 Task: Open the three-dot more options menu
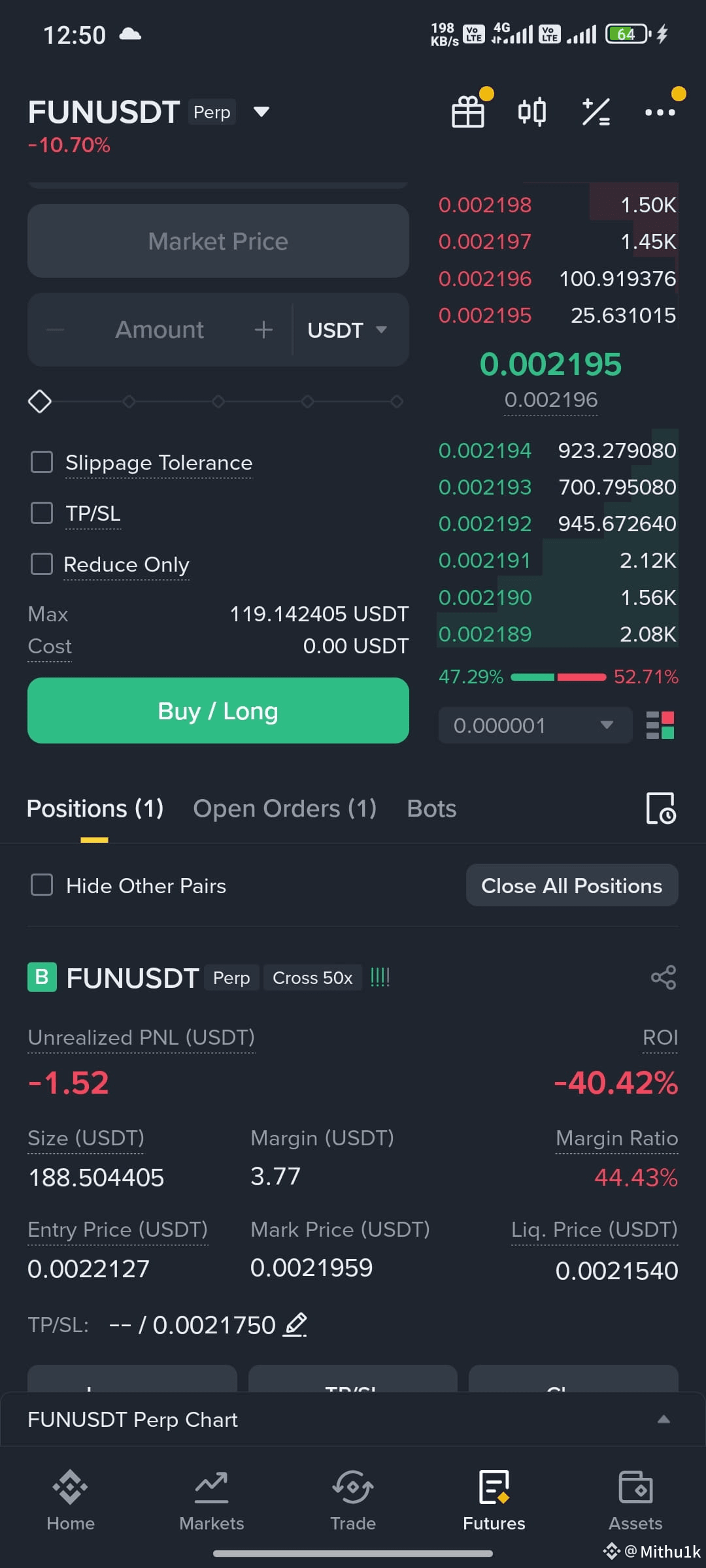(x=660, y=112)
